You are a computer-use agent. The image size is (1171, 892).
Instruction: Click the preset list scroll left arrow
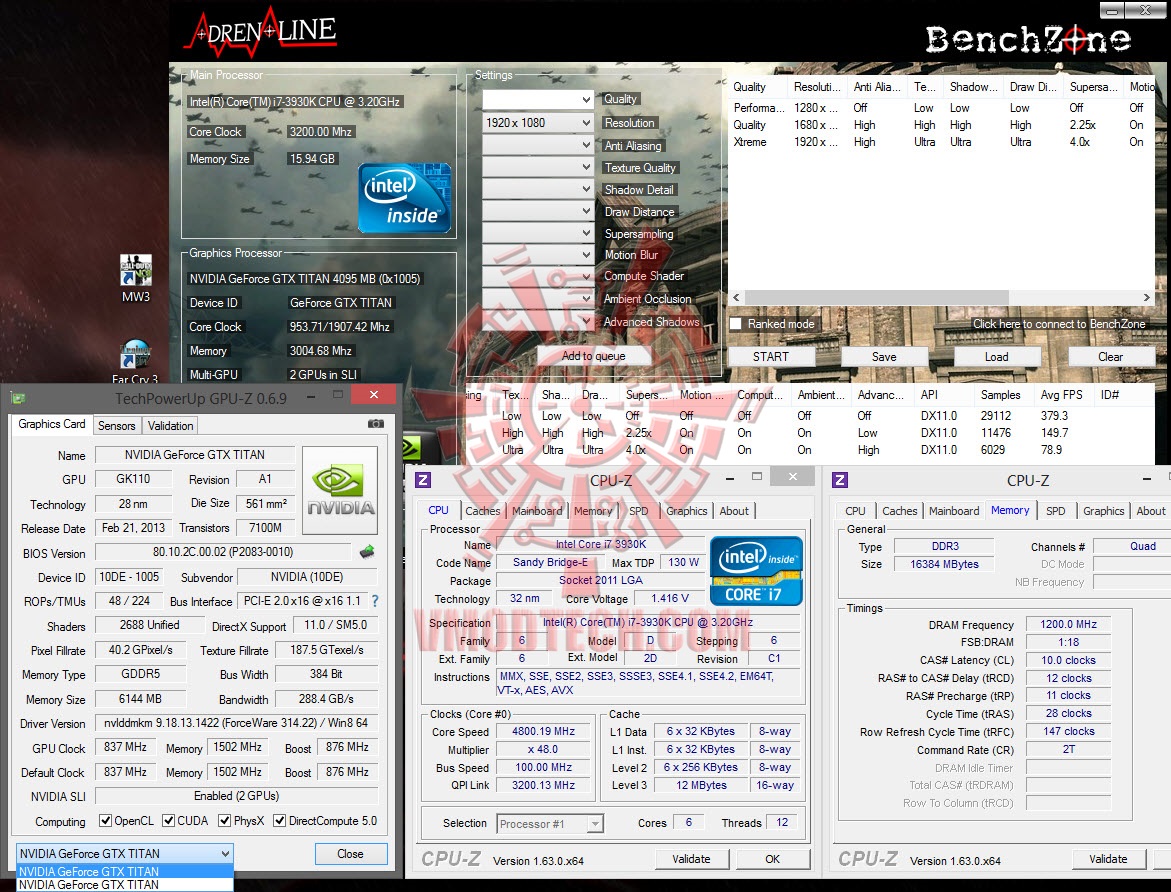(x=736, y=297)
